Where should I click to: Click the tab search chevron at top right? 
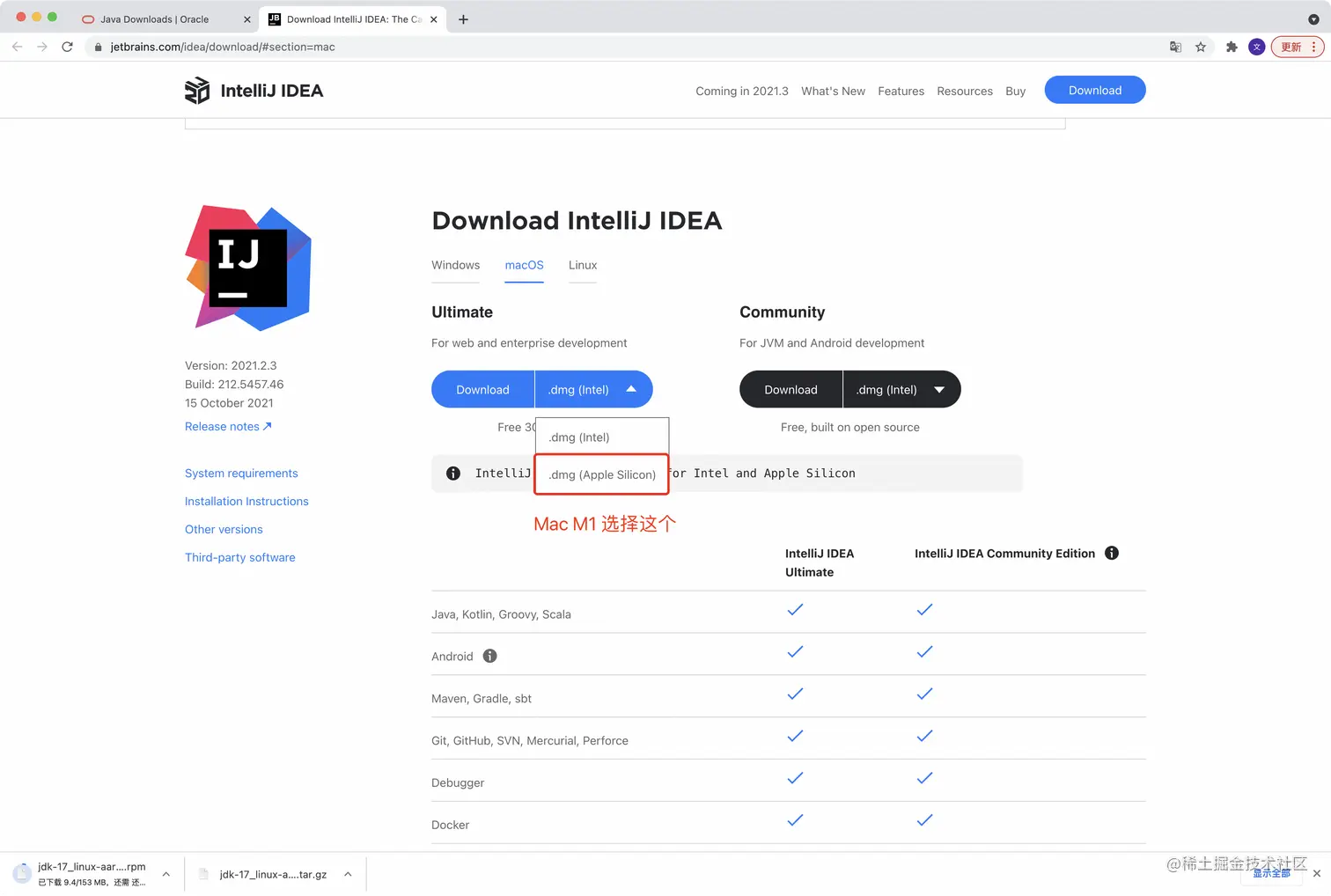1313,19
